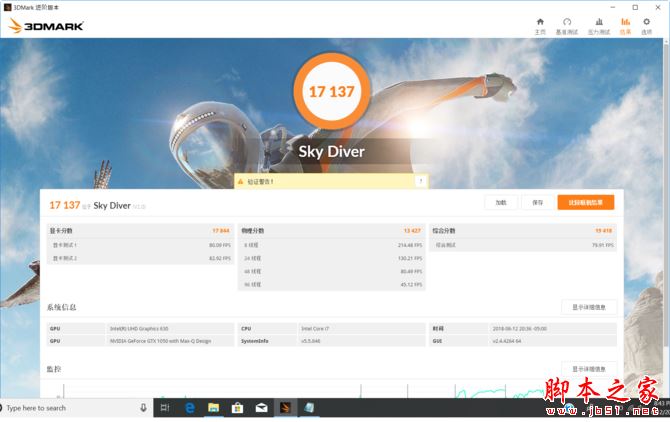The width and height of the screenshot is (670, 422).
Task: Click the Load (加载) button
Action: pyautogui.click(x=501, y=202)
